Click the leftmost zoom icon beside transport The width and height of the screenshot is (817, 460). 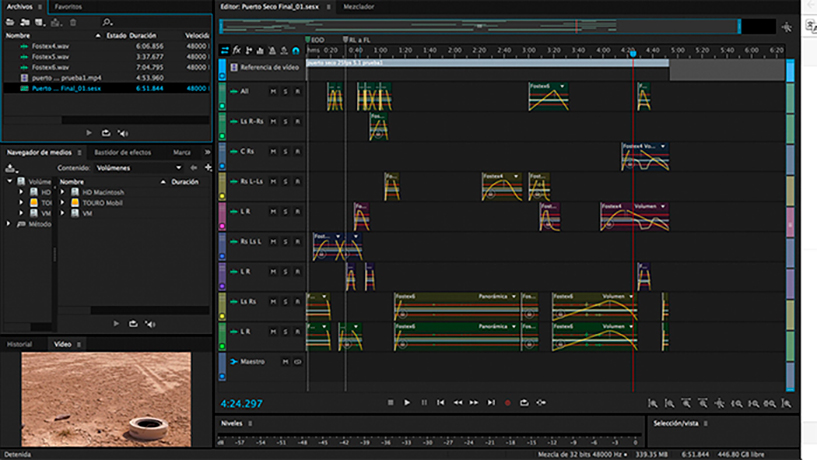pyautogui.click(x=652, y=403)
